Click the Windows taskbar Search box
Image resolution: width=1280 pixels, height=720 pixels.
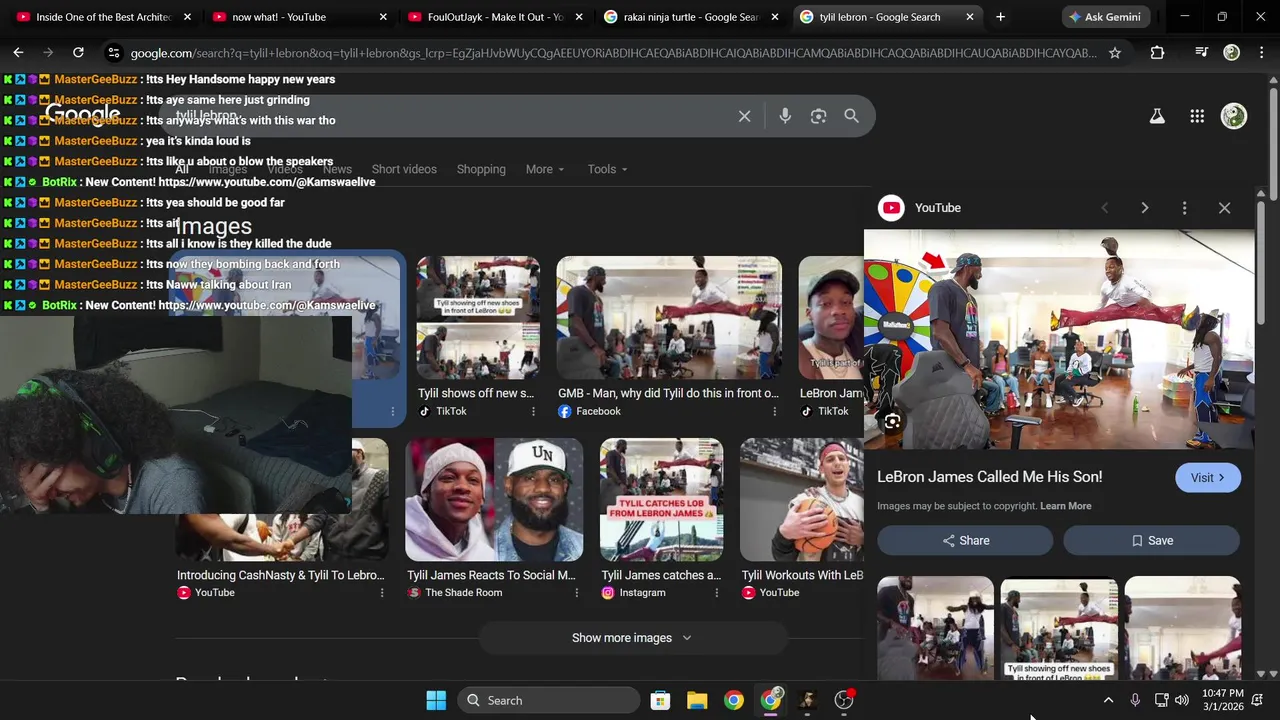(549, 700)
